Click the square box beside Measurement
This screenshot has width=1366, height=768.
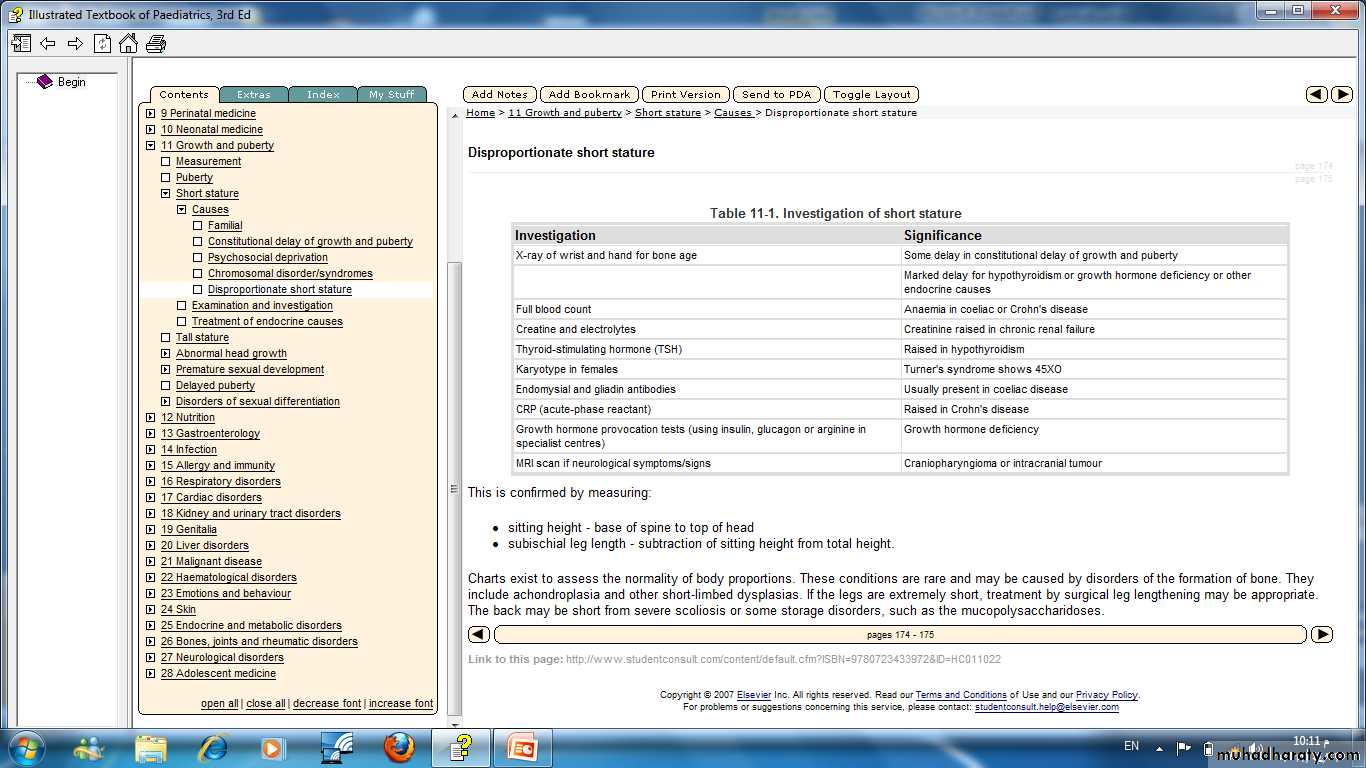tap(166, 162)
